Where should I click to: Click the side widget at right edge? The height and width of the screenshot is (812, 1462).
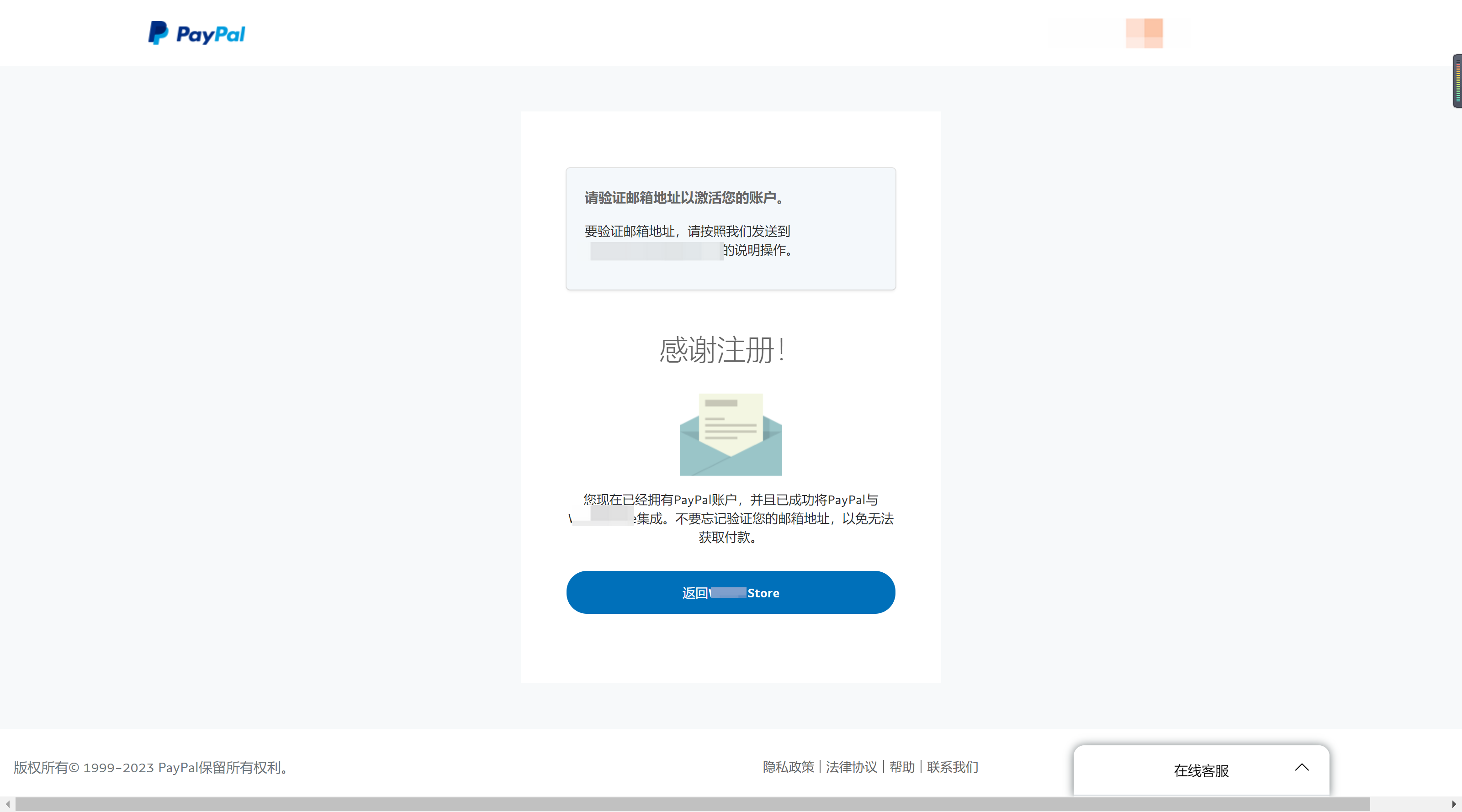click(1457, 80)
